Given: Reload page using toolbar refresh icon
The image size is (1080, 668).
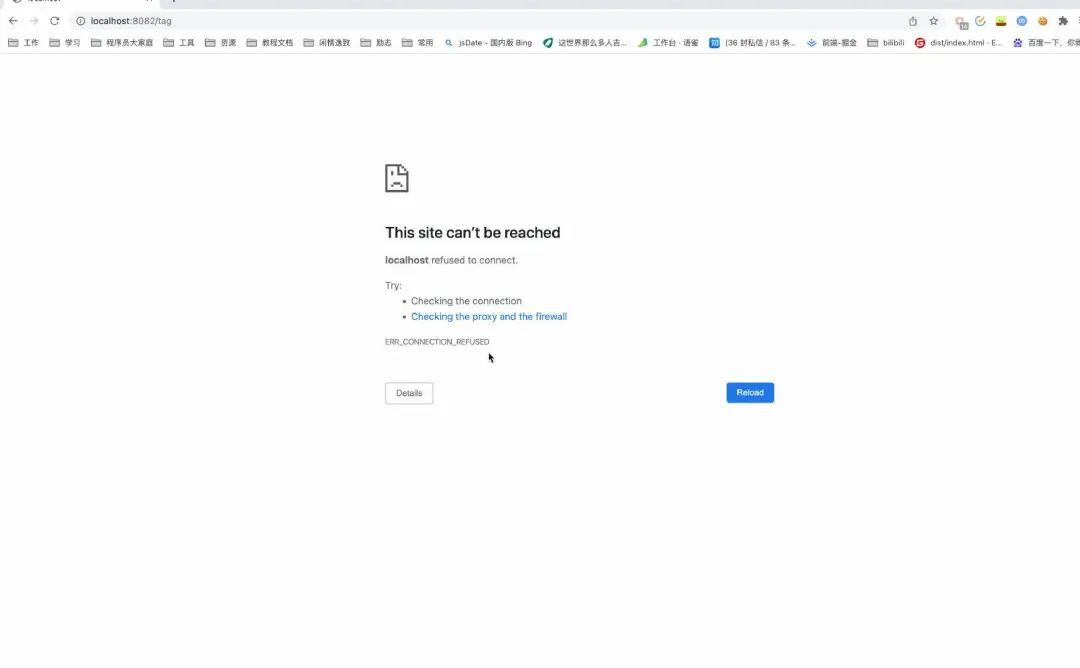Looking at the screenshot, I should 55,21.
